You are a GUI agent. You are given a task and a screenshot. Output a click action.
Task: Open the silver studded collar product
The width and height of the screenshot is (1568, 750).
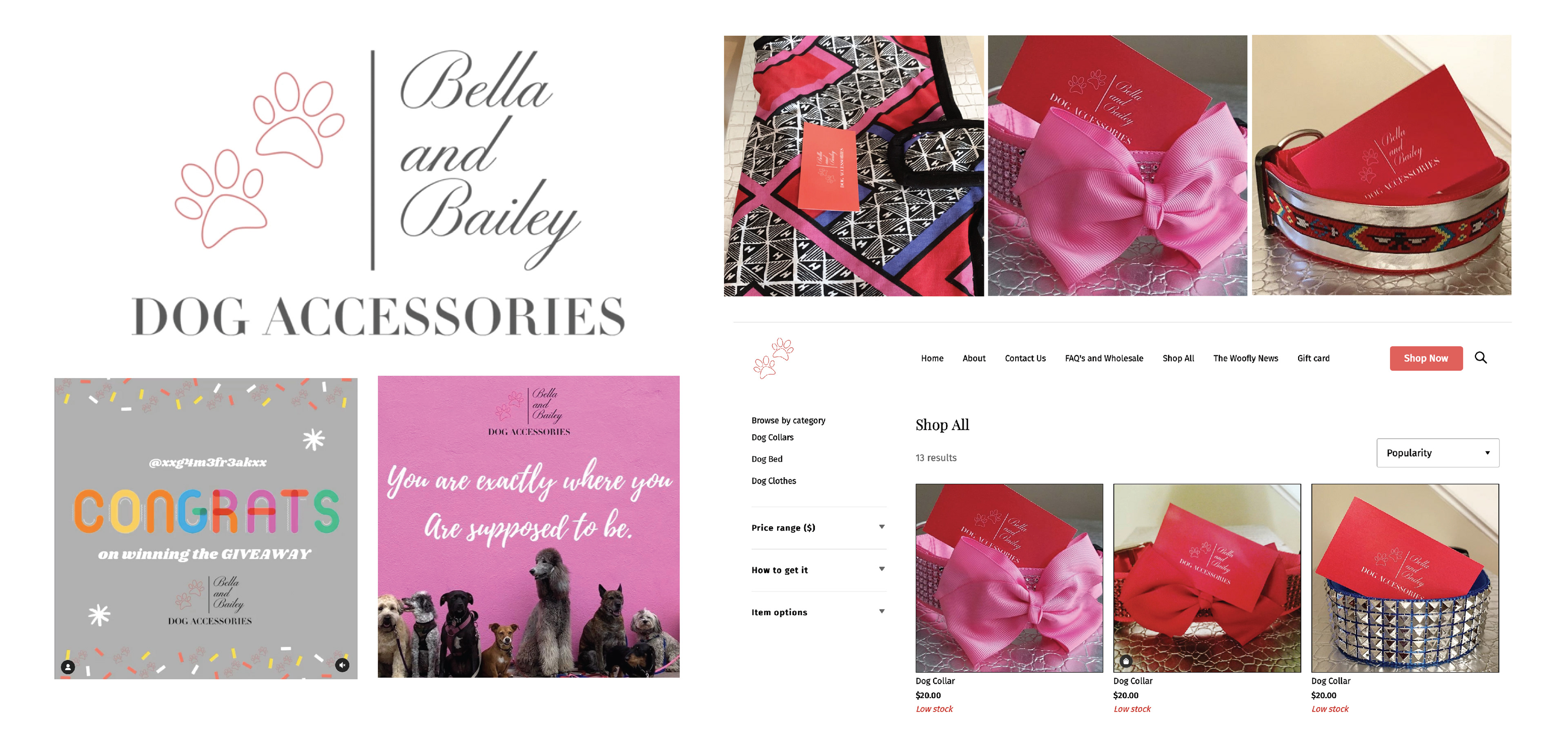click(1405, 578)
